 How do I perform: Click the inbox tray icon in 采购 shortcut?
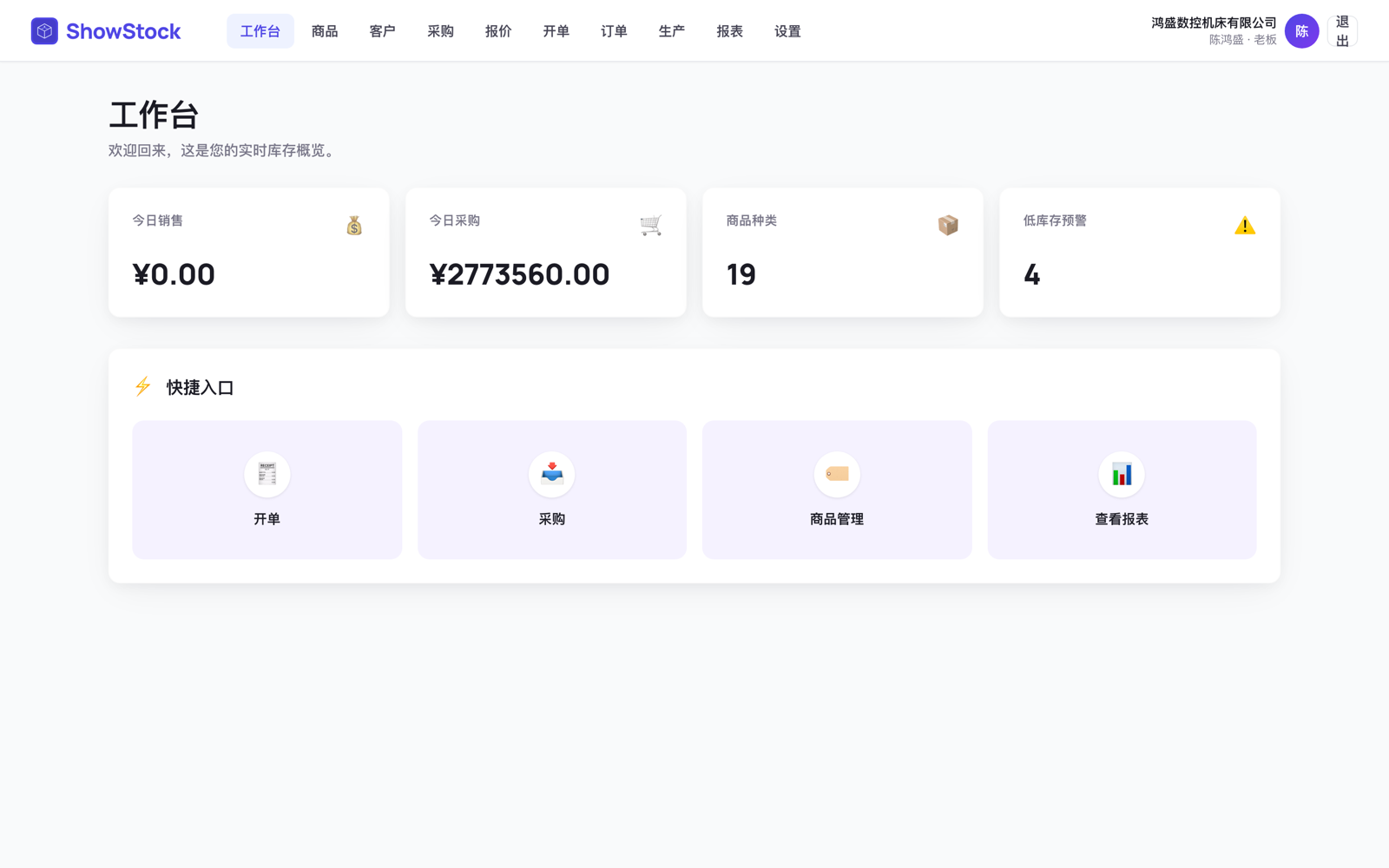(x=552, y=474)
